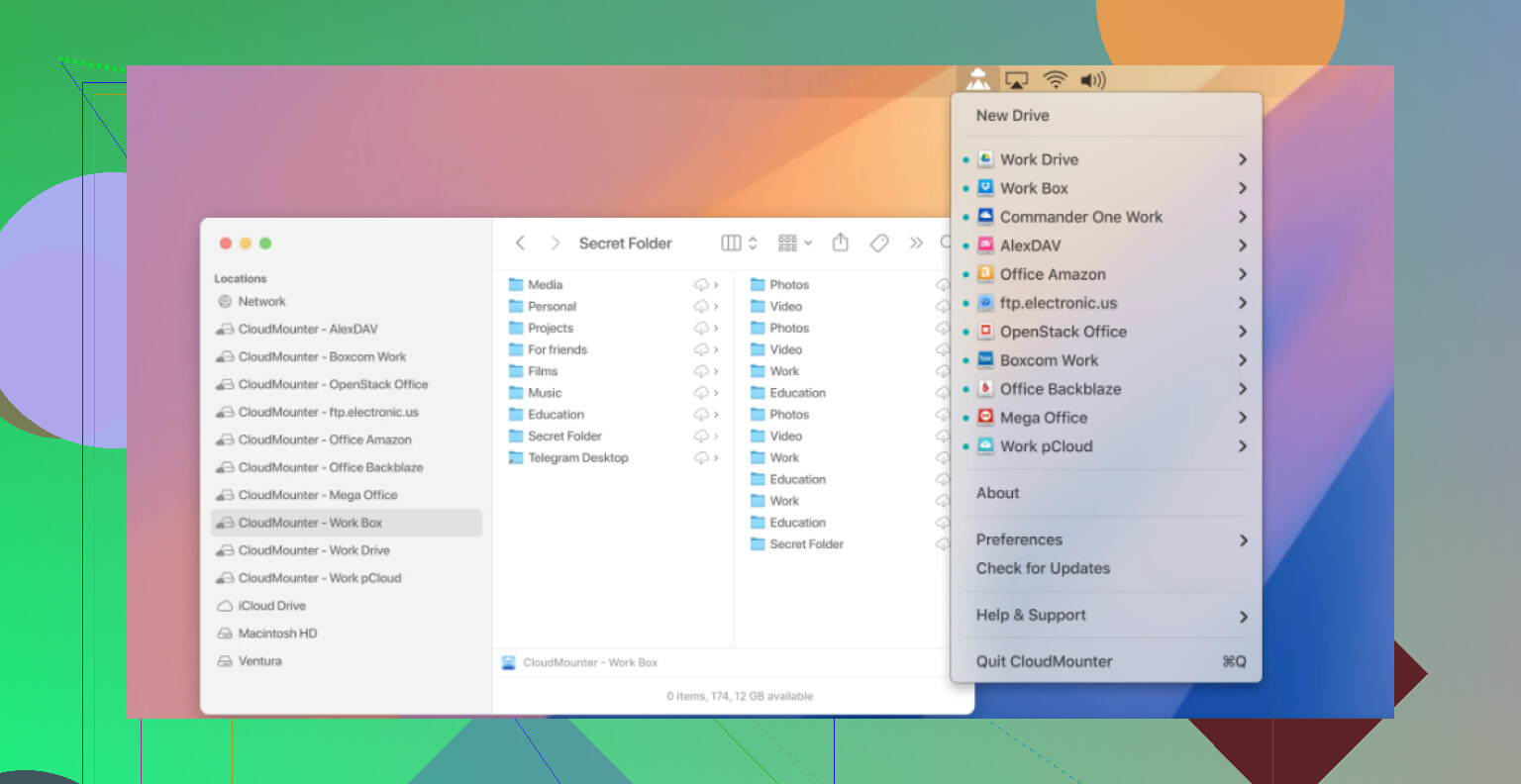Expand the Preferences submenu arrow

point(1243,540)
